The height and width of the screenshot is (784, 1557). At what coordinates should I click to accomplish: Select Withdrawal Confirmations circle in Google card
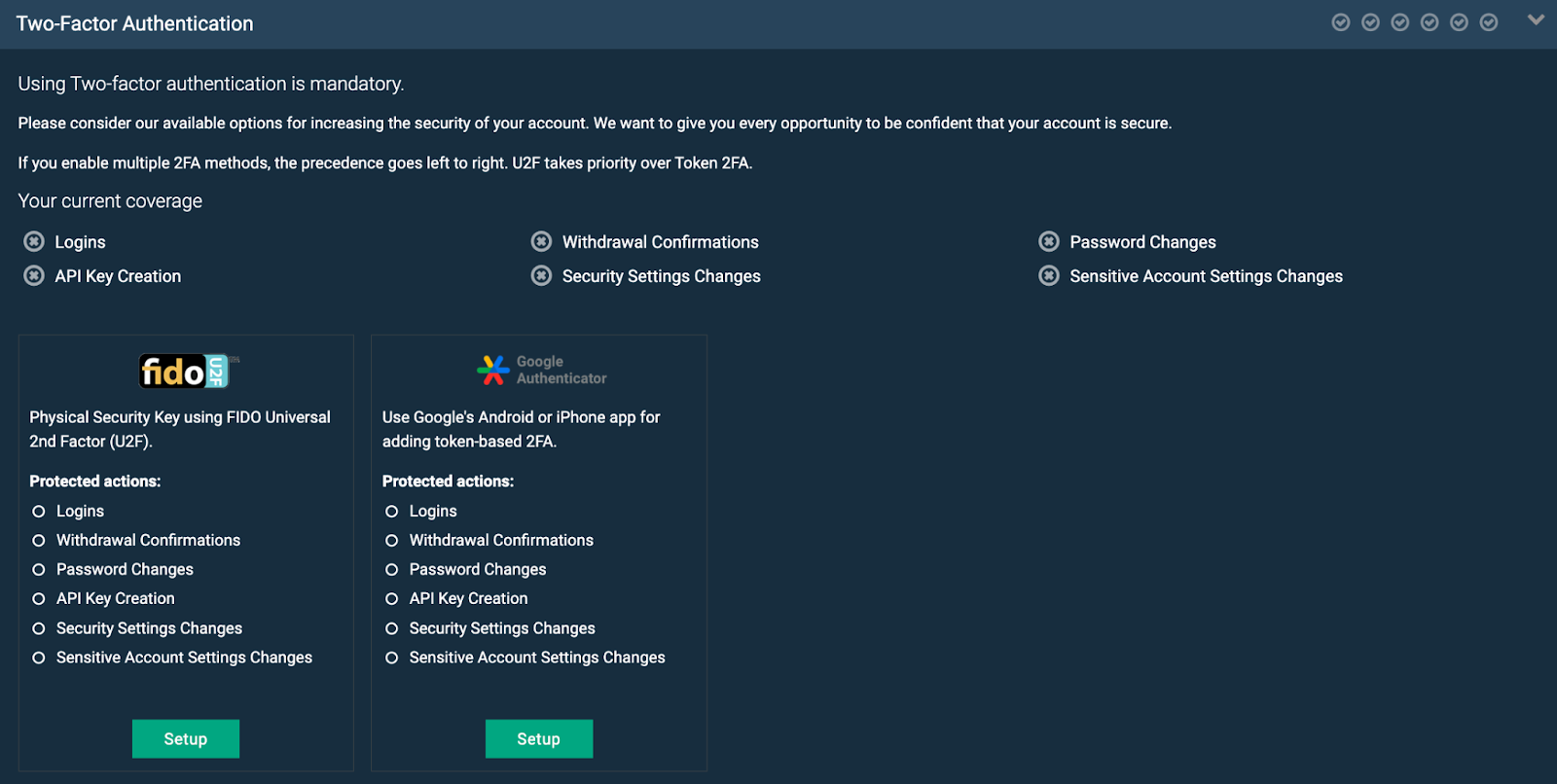point(392,540)
